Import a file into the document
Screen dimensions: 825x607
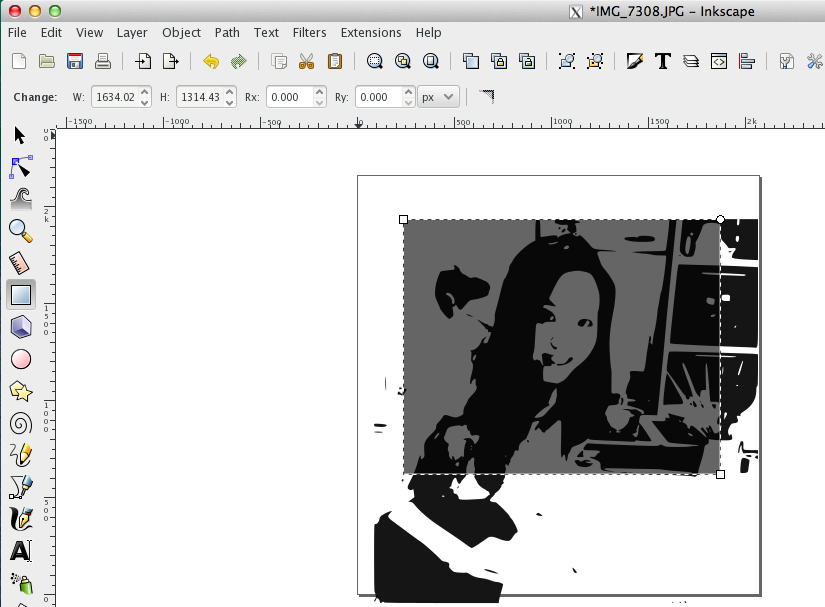143,61
